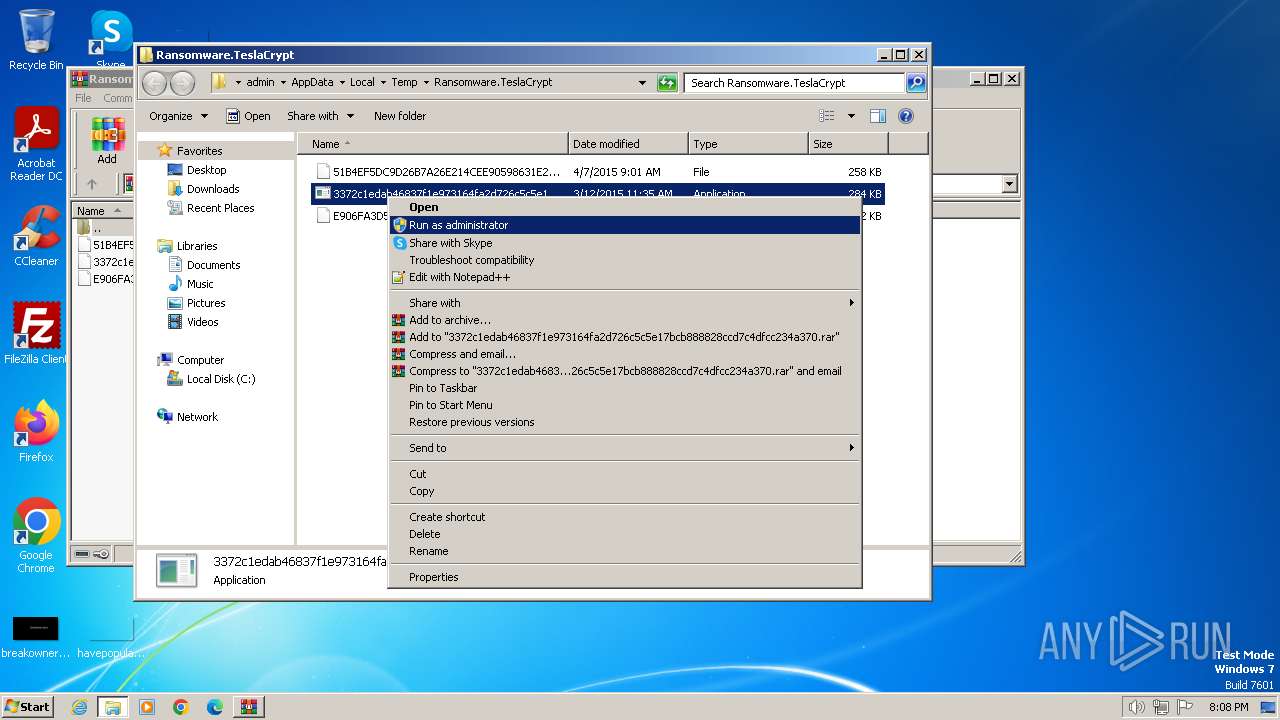The height and width of the screenshot is (720, 1280).
Task: Click the Explorer Back arrow button
Action: pyautogui.click(x=155, y=83)
